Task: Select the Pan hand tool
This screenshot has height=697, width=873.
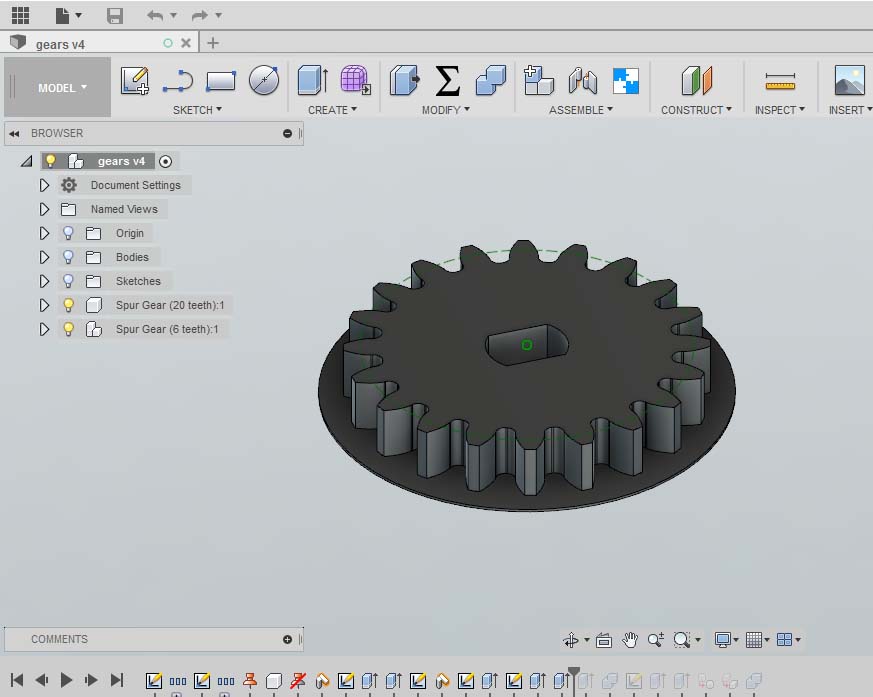Action: click(x=630, y=640)
